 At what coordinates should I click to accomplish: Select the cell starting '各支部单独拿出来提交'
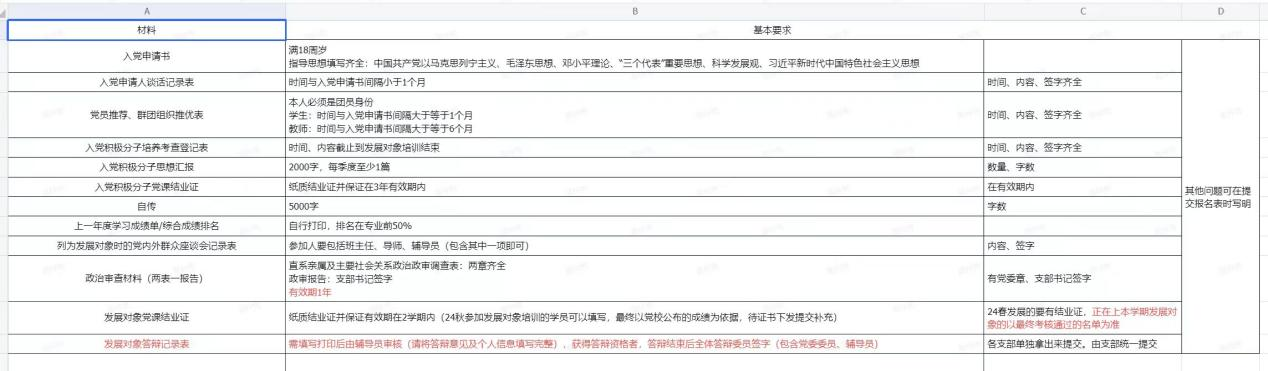[1083, 344]
